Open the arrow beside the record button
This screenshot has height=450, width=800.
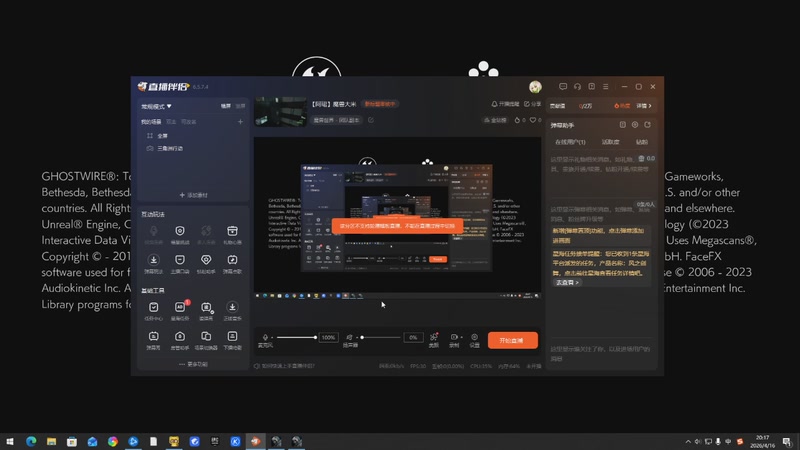pyautogui.click(x=461, y=337)
